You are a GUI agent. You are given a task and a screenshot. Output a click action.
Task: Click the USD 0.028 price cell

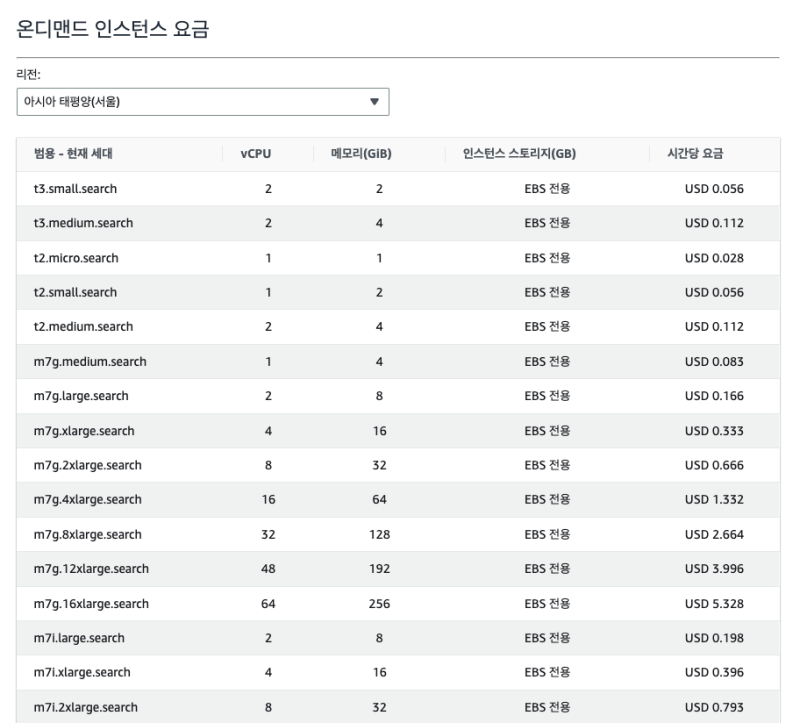pyautogui.click(x=714, y=258)
